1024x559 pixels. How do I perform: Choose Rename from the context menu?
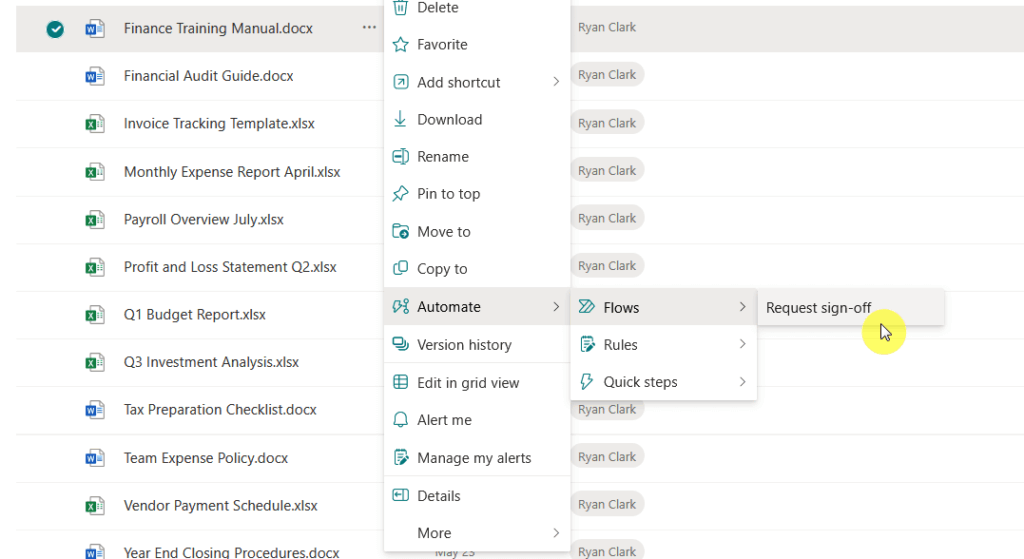click(477, 157)
